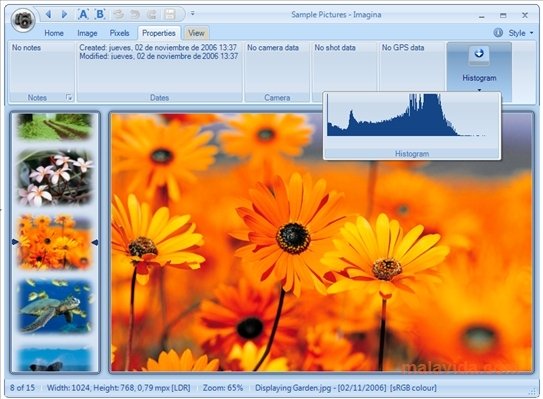Image resolution: width=543 pixels, height=399 pixels.
Task: Click the info icon beside Style
Action: pyautogui.click(x=498, y=33)
